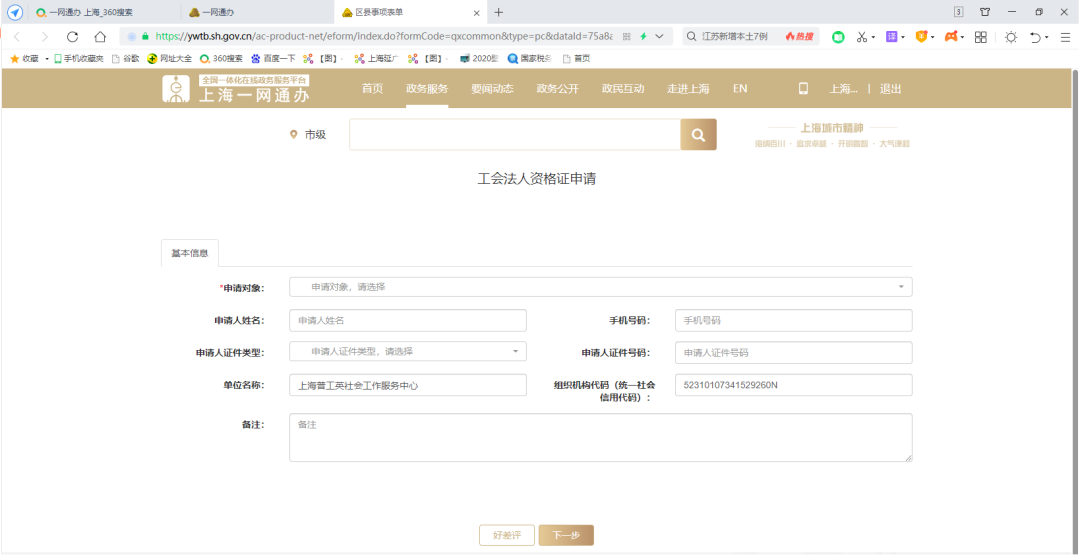Click the 下一步 button
The width and height of the screenshot is (1080, 555).
[x=566, y=535]
